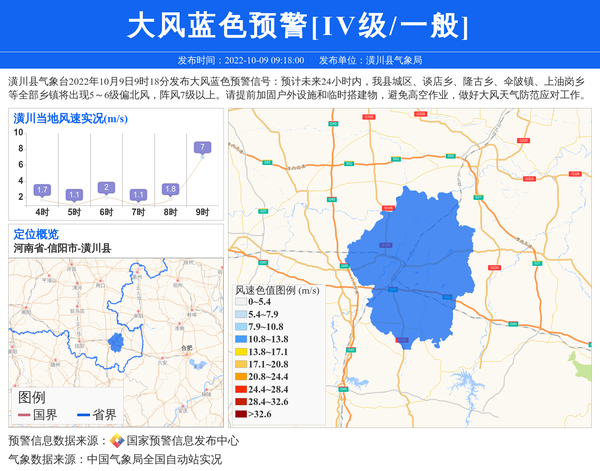Click the 国家预警信息发布中心 source text
The height and width of the screenshot is (471, 600).
click(183, 441)
